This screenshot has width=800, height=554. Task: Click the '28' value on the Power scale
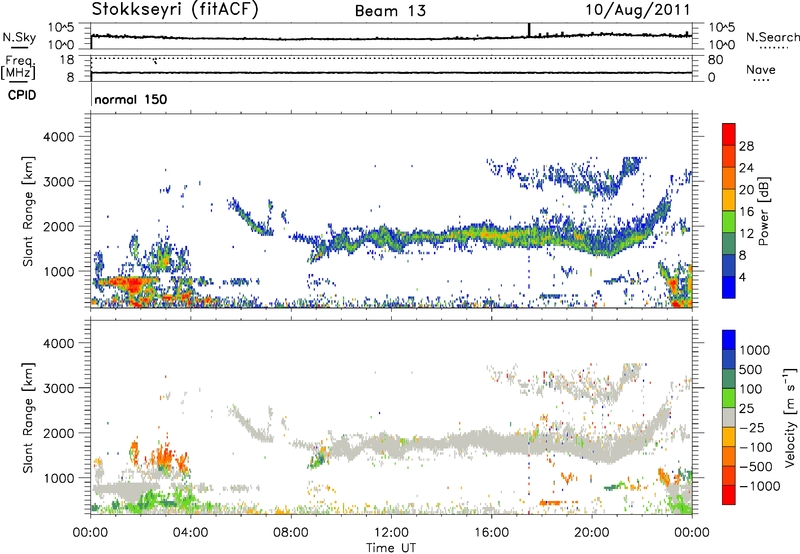click(746, 146)
